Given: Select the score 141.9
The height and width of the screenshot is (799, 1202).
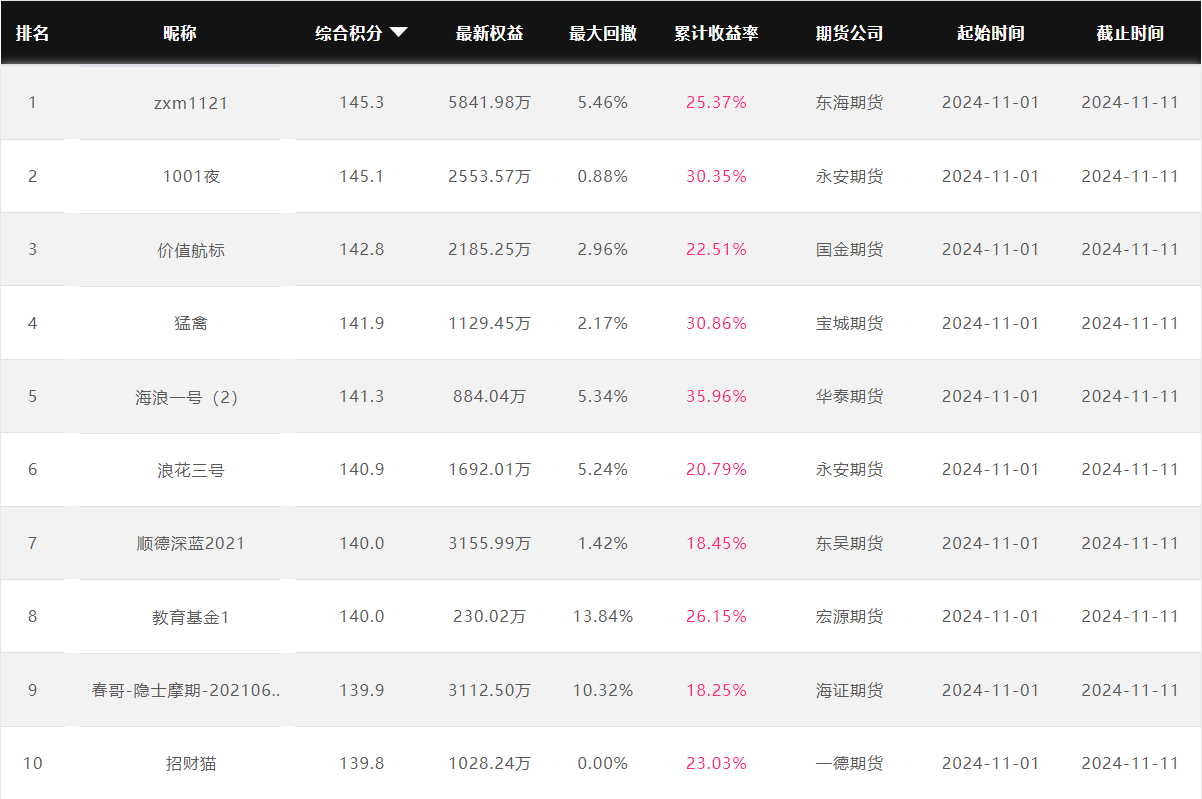Looking at the screenshot, I should tap(362, 323).
